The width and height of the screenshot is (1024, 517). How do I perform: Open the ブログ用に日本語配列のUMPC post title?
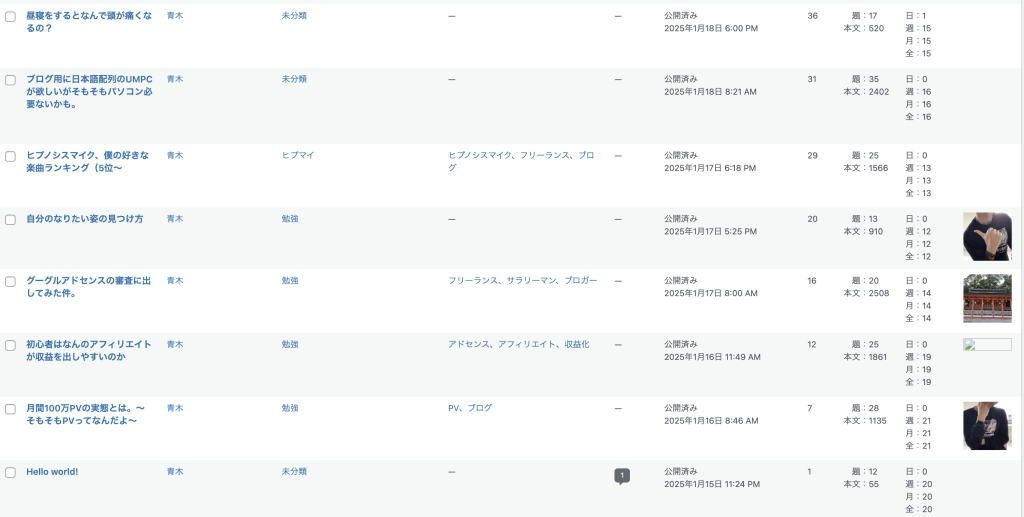[x=89, y=79]
